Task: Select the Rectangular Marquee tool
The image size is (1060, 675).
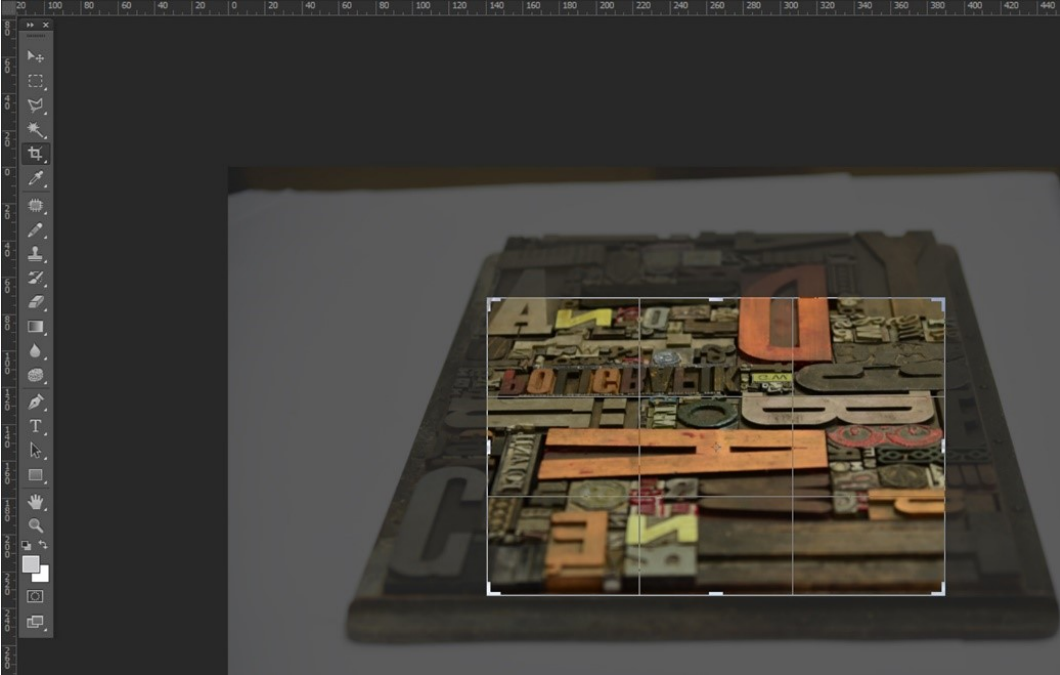Action: tap(35, 81)
